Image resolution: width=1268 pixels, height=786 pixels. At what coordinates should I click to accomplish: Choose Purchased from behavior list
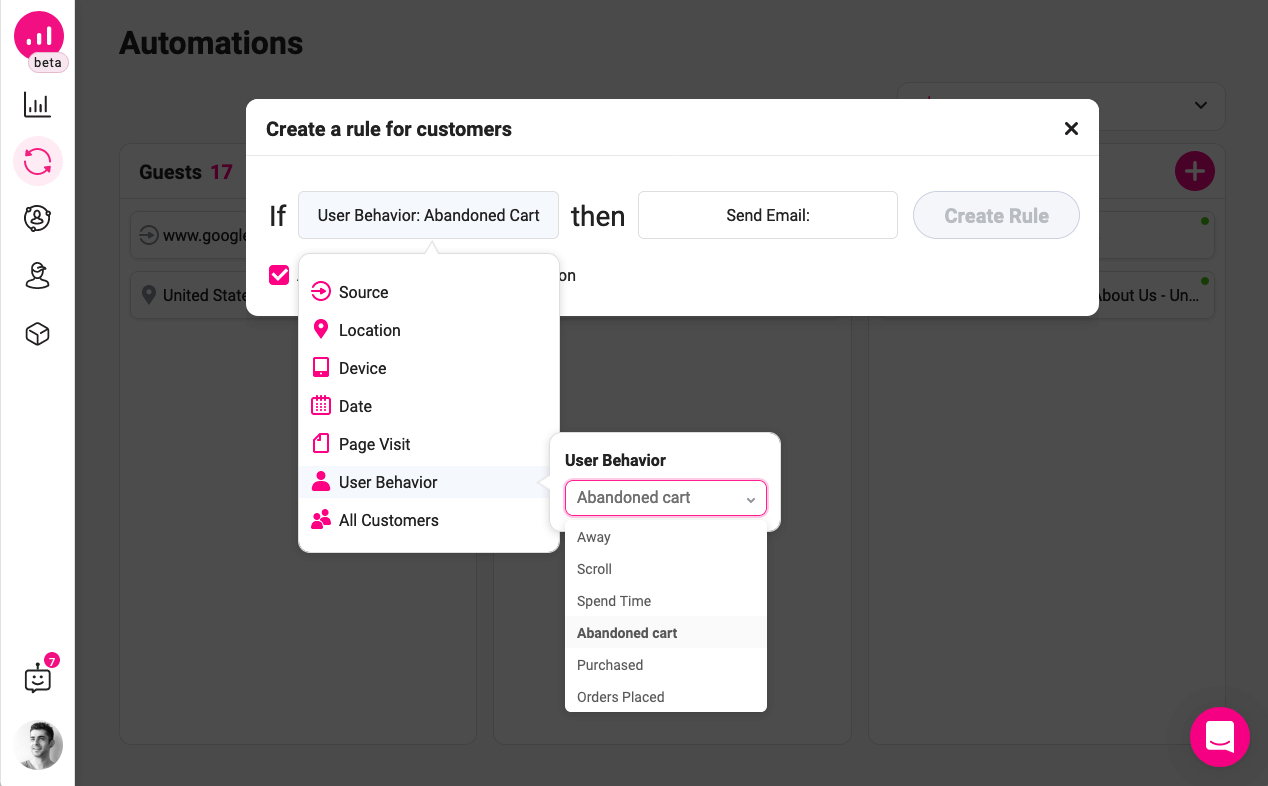coord(666,665)
